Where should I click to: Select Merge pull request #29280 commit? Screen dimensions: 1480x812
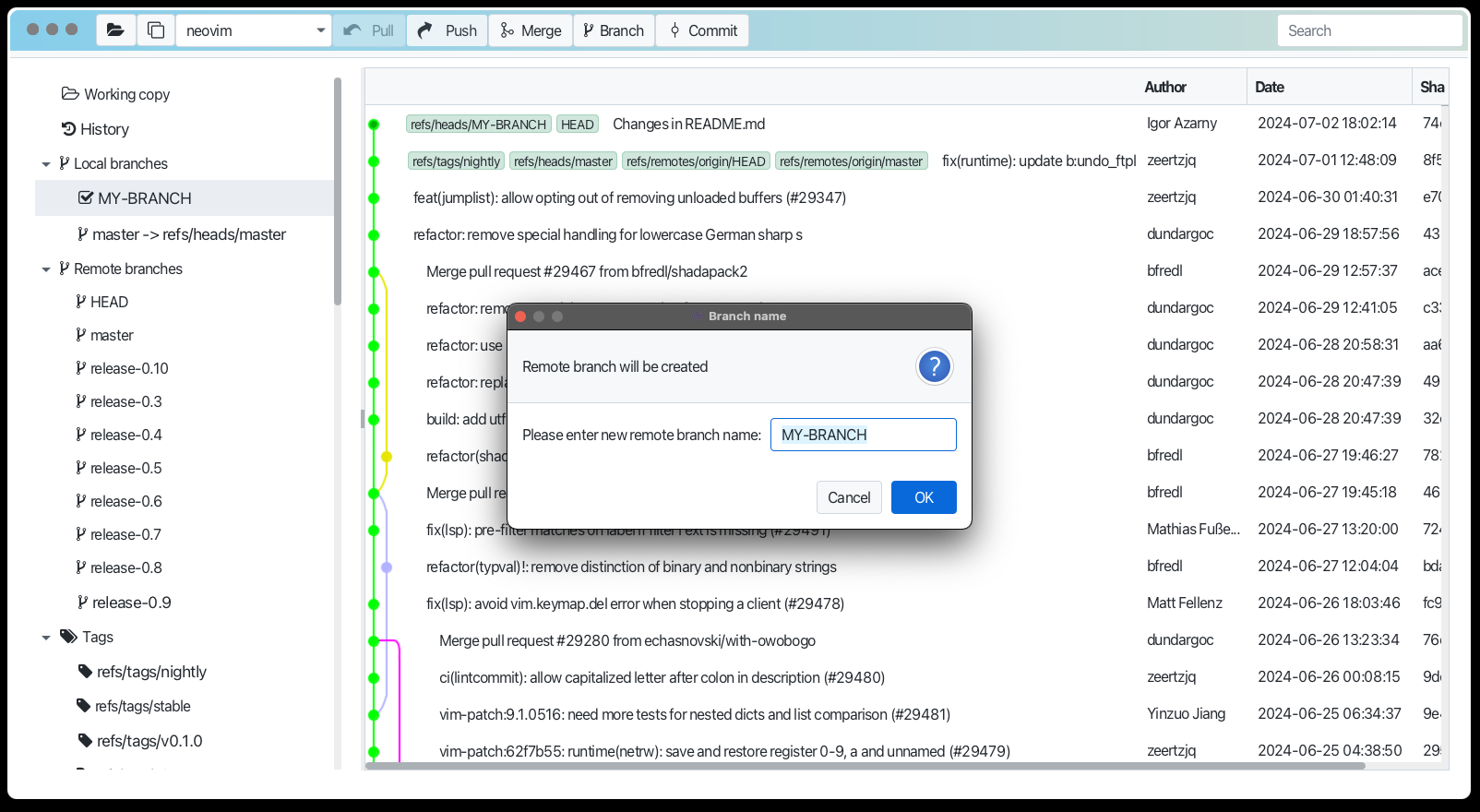pyautogui.click(x=627, y=640)
